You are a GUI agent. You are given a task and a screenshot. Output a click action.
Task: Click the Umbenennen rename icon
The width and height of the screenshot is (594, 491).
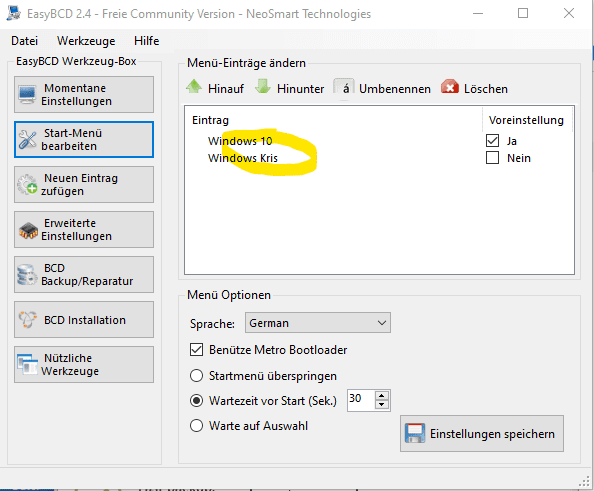344,87
